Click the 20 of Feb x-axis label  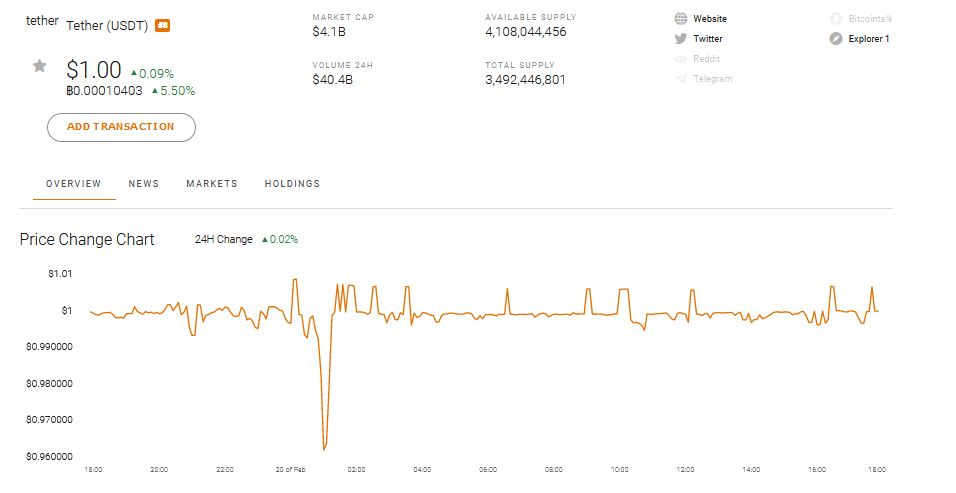click(x=290, y=470)
